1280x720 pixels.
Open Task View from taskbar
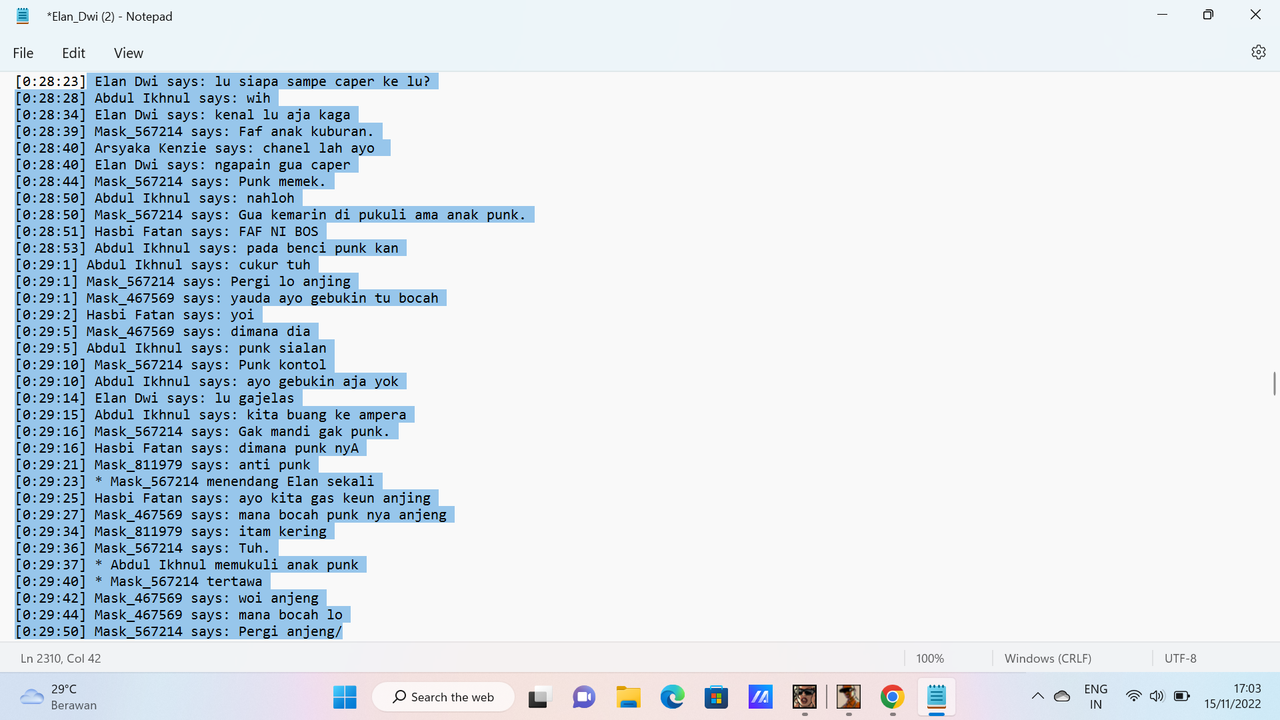540,696
